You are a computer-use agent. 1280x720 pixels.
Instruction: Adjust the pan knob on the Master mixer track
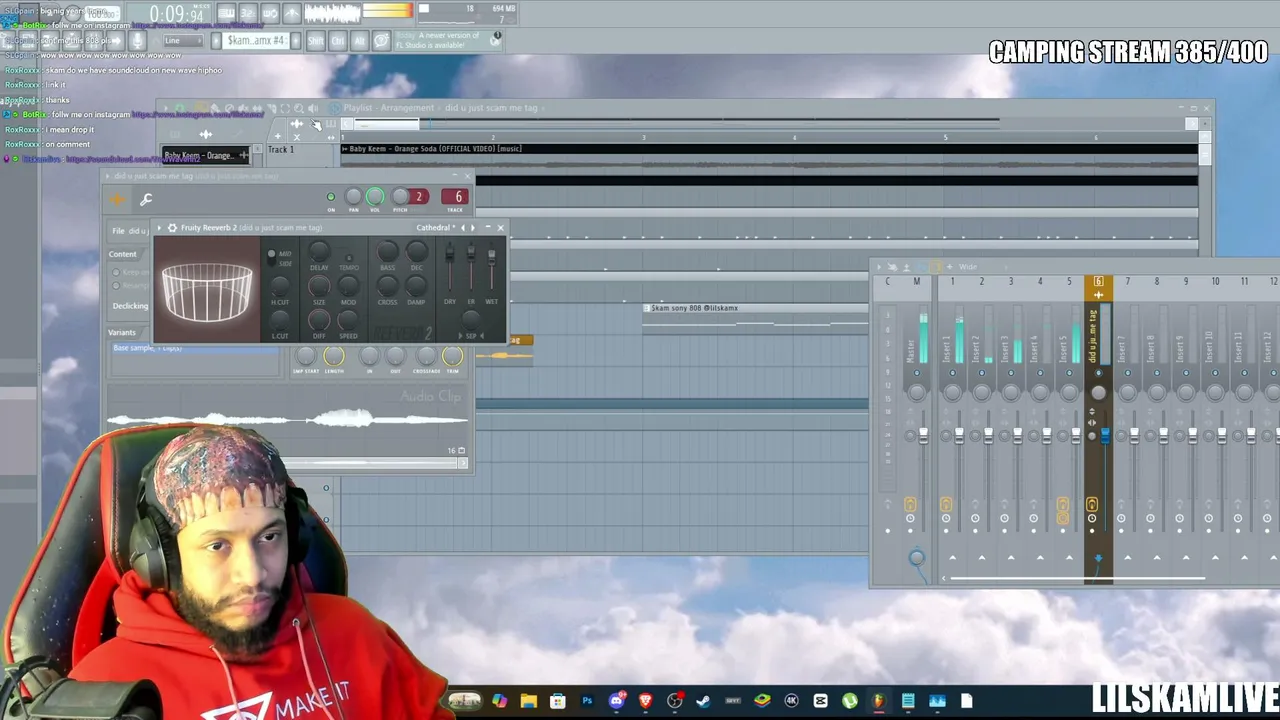pos(916,392)
